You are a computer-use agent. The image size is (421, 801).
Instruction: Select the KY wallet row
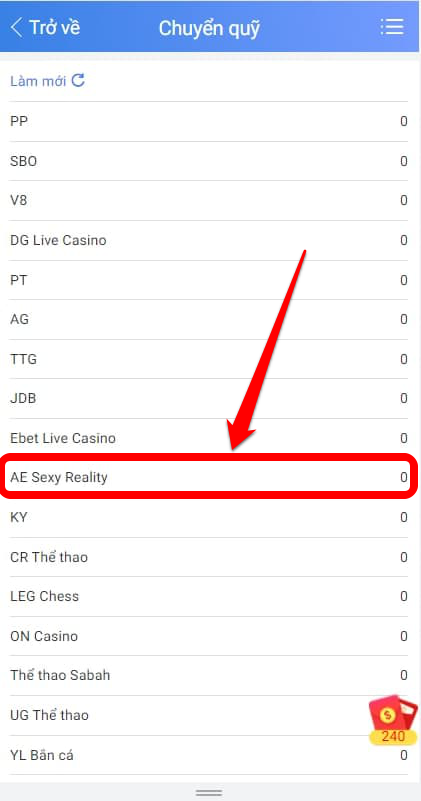tap(209, 517)
